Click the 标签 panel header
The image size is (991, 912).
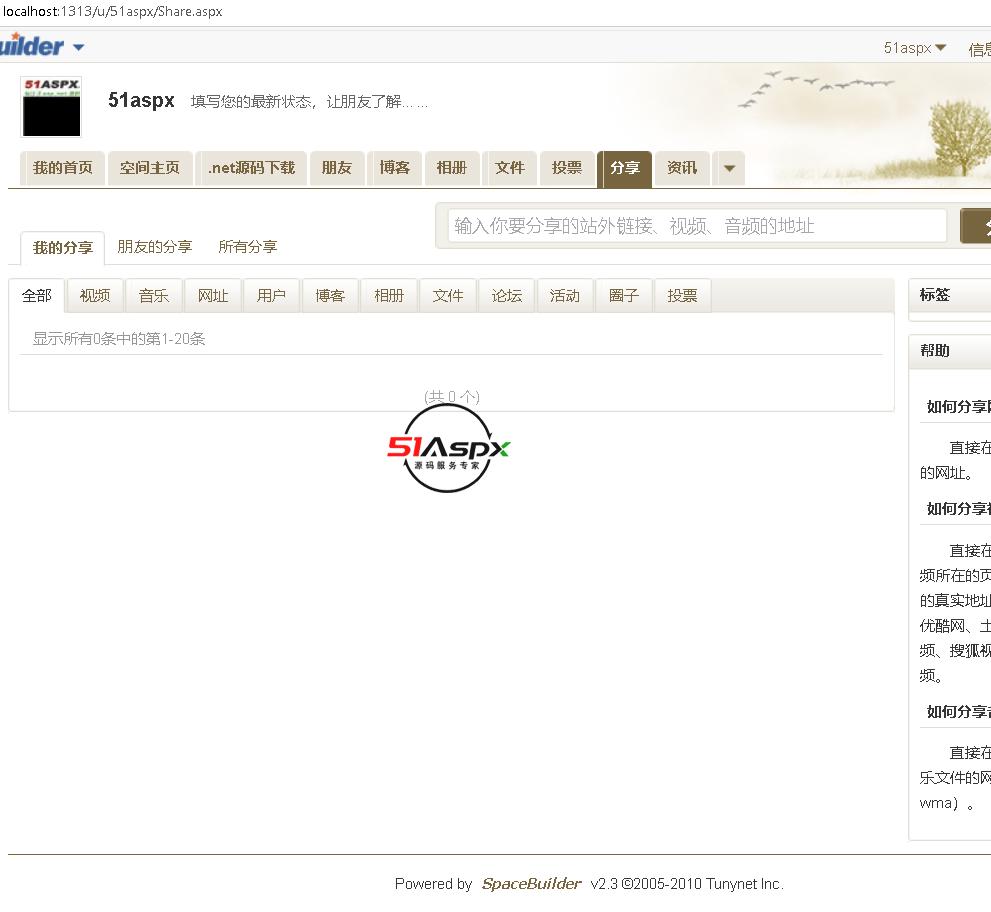click(x=949, y=295)
